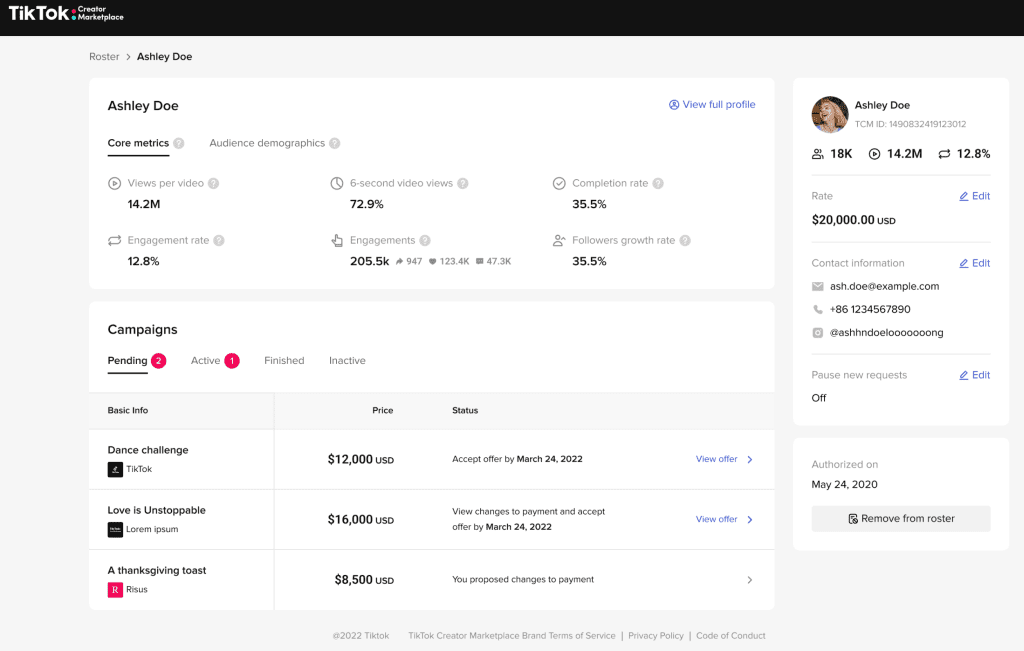Edit the Pause new requests setting
The image size is (1024, 651).
click(974, 375)
